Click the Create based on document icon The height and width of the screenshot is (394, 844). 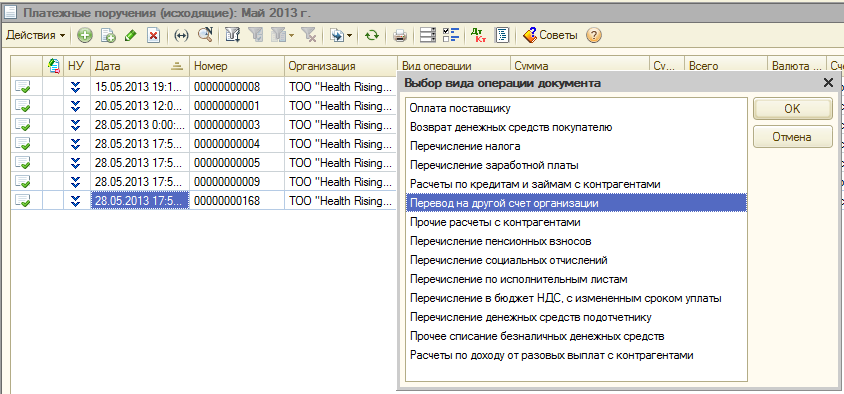[x=337, y=36]
